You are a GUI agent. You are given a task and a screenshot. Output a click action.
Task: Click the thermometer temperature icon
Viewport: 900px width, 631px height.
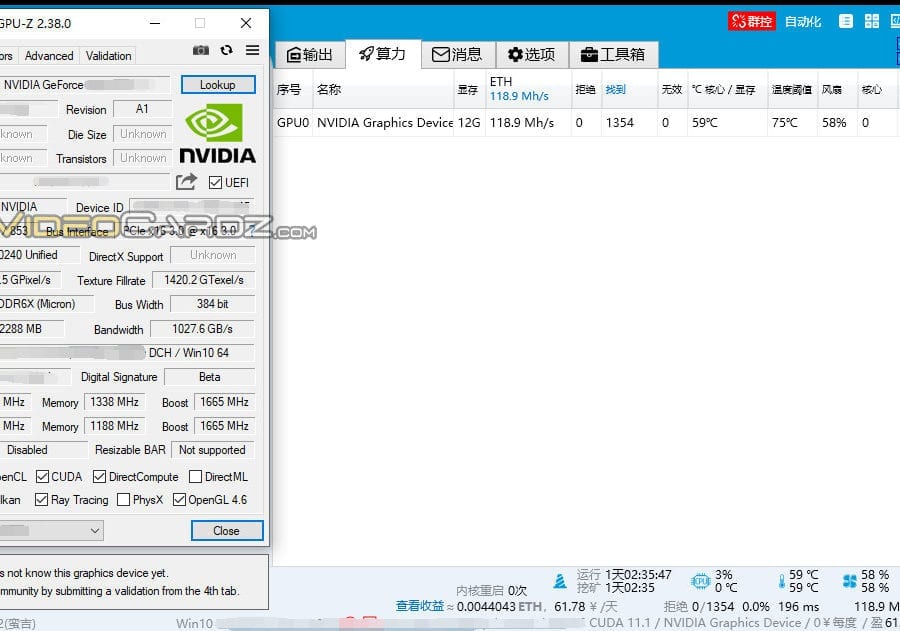coord(781,581)
